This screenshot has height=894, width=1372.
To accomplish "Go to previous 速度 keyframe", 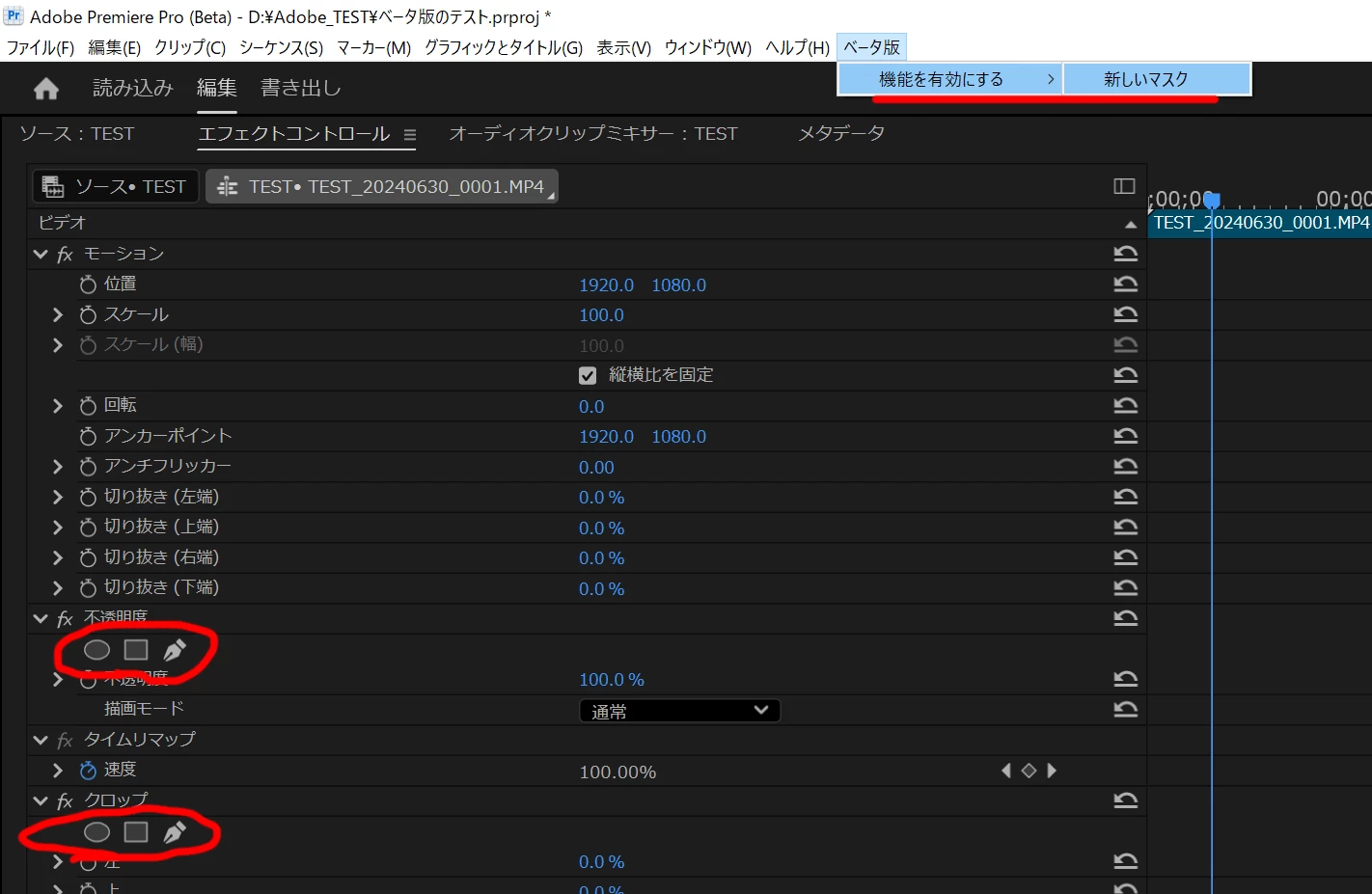I will tap(1006, 771).
